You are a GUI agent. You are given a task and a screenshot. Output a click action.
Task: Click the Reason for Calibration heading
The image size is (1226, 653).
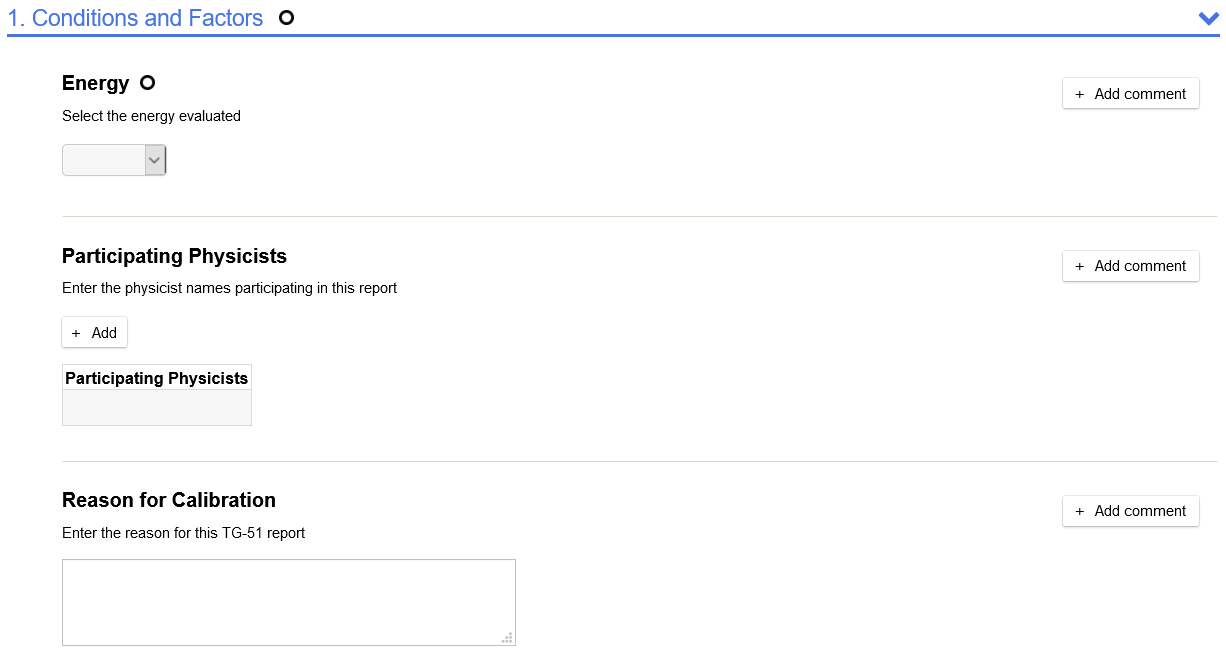[168, 500]
